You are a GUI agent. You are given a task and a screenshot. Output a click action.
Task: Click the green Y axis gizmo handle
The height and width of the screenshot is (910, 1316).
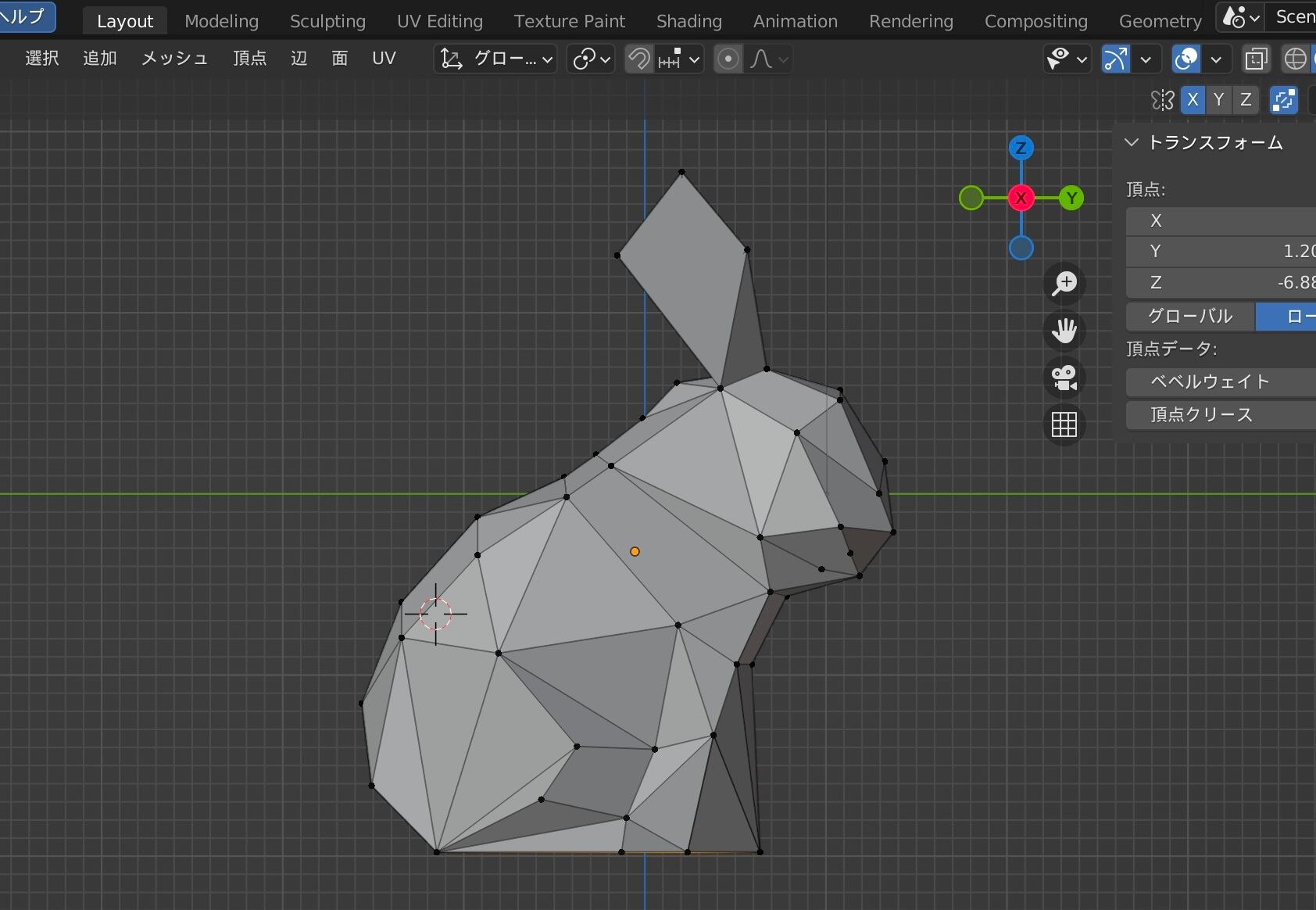(1071, 199)
